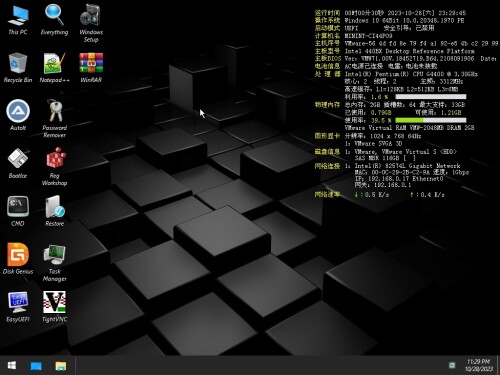Click the memory usage bar at 39.5%
The image size is (500, 375).
(431, 120)
